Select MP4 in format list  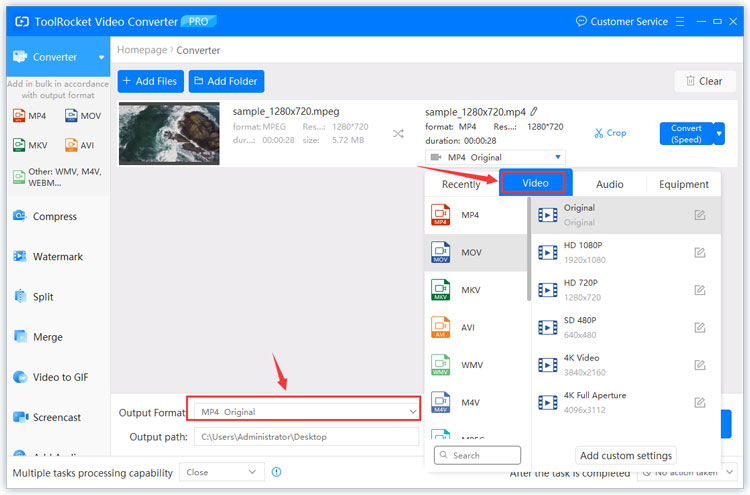tap(476, 215)
